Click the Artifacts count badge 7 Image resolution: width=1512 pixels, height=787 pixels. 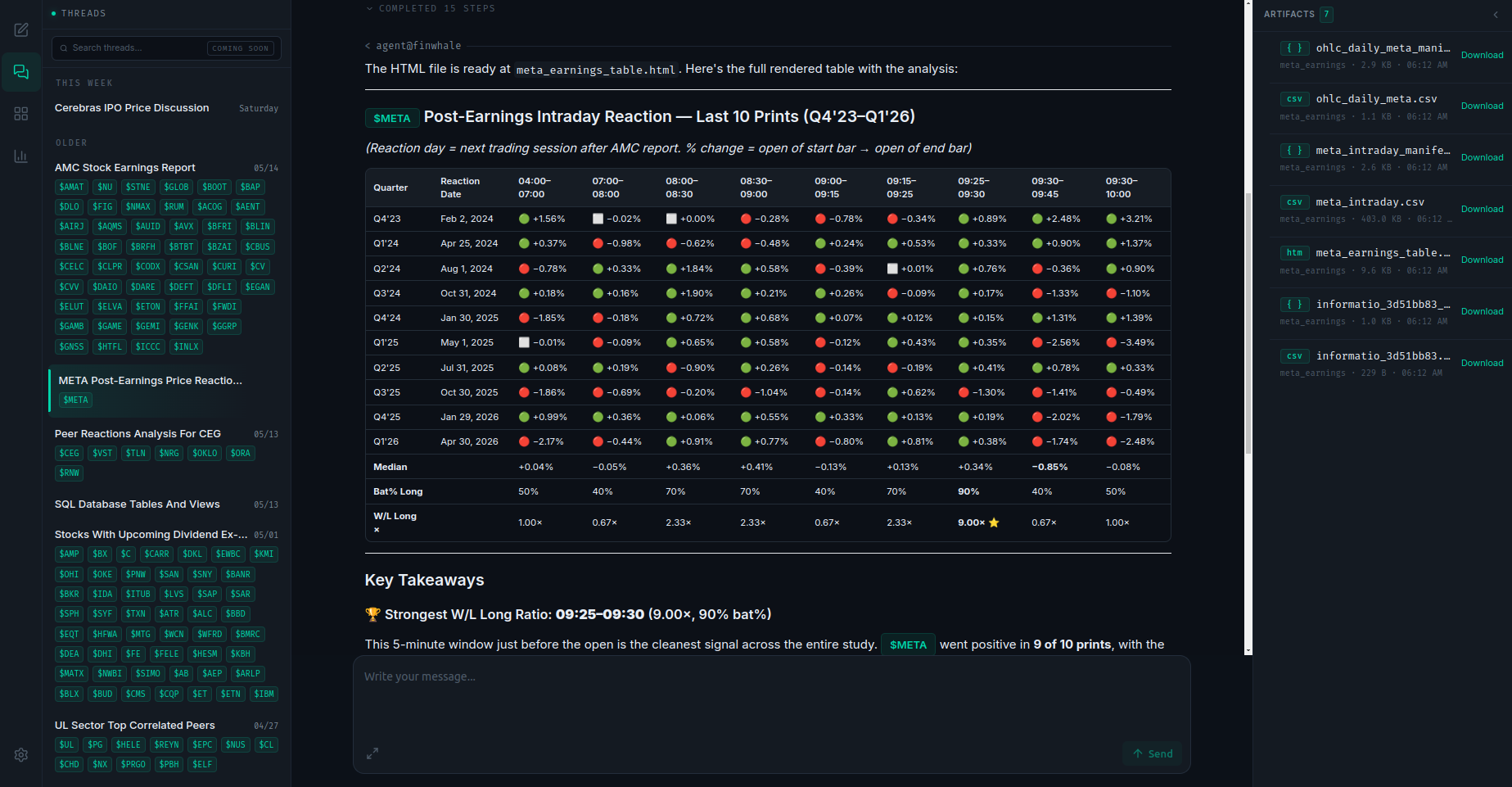(x=1327, y=14)
